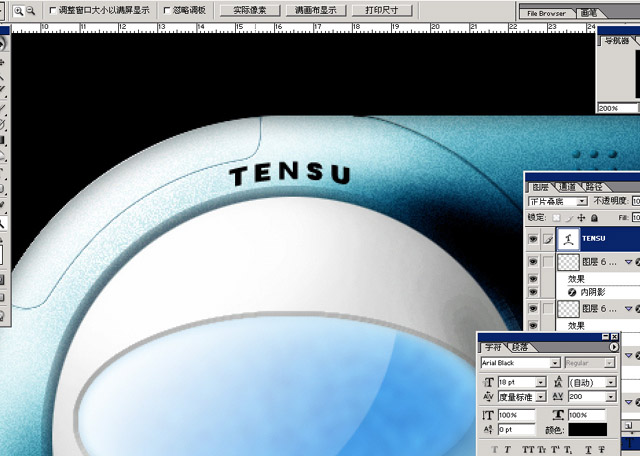The width and height of the screenshot is (640, 456).
Task: Open the character panel flyout menu arrow
Action: [613, 347]
